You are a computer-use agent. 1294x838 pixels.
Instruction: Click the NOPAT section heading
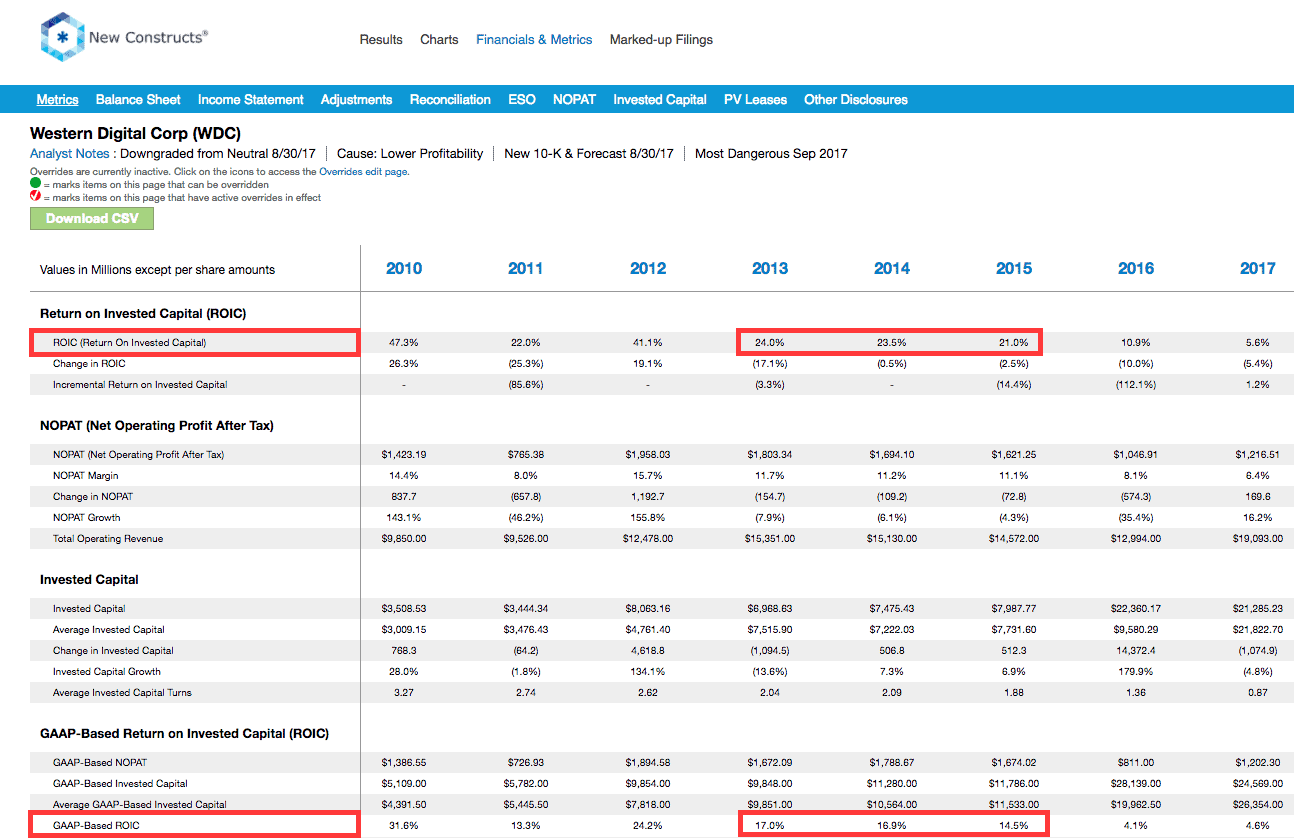coord(157,425)
